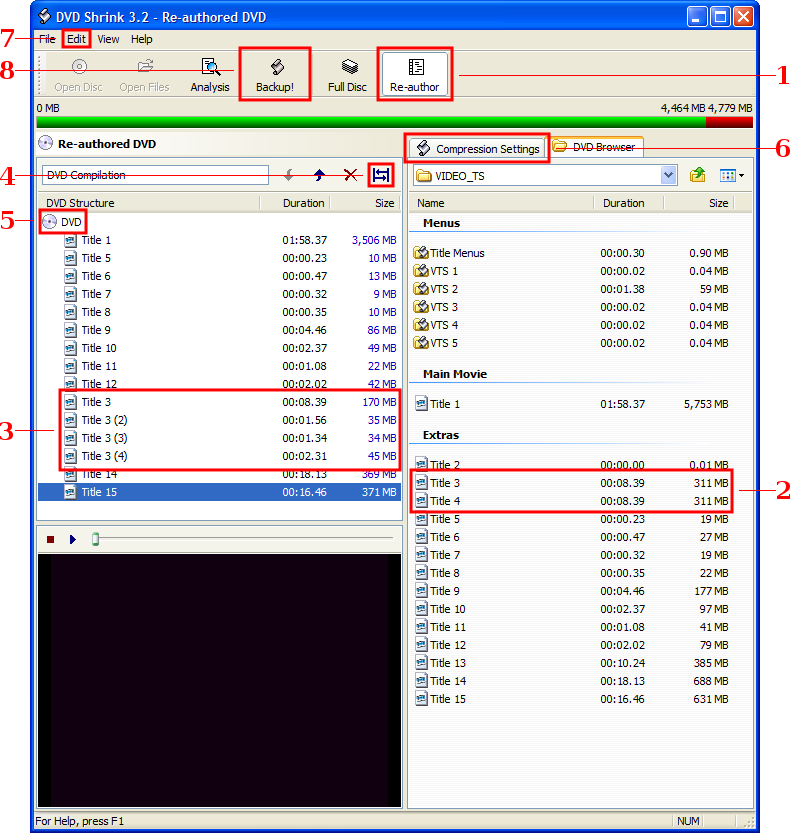Select Main Movie Title 1 in browser
The height and width of the screenshot is (833, 790).
(x=438, y=404)
